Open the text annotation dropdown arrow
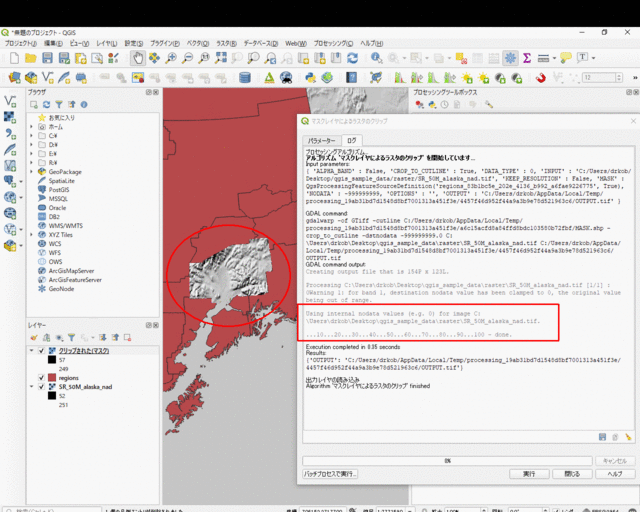 tap(593, 58)
